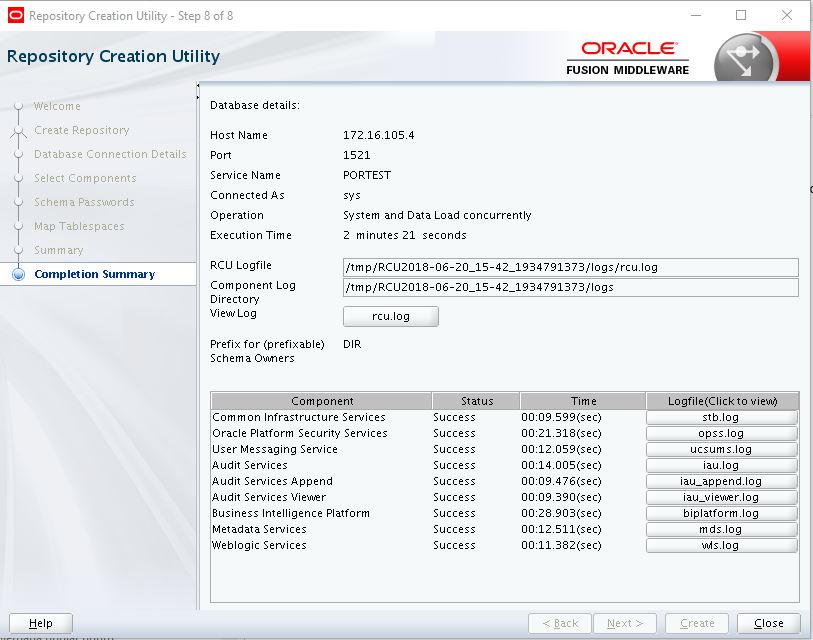
Task: Click the disabled Create button
Action: 697,623
